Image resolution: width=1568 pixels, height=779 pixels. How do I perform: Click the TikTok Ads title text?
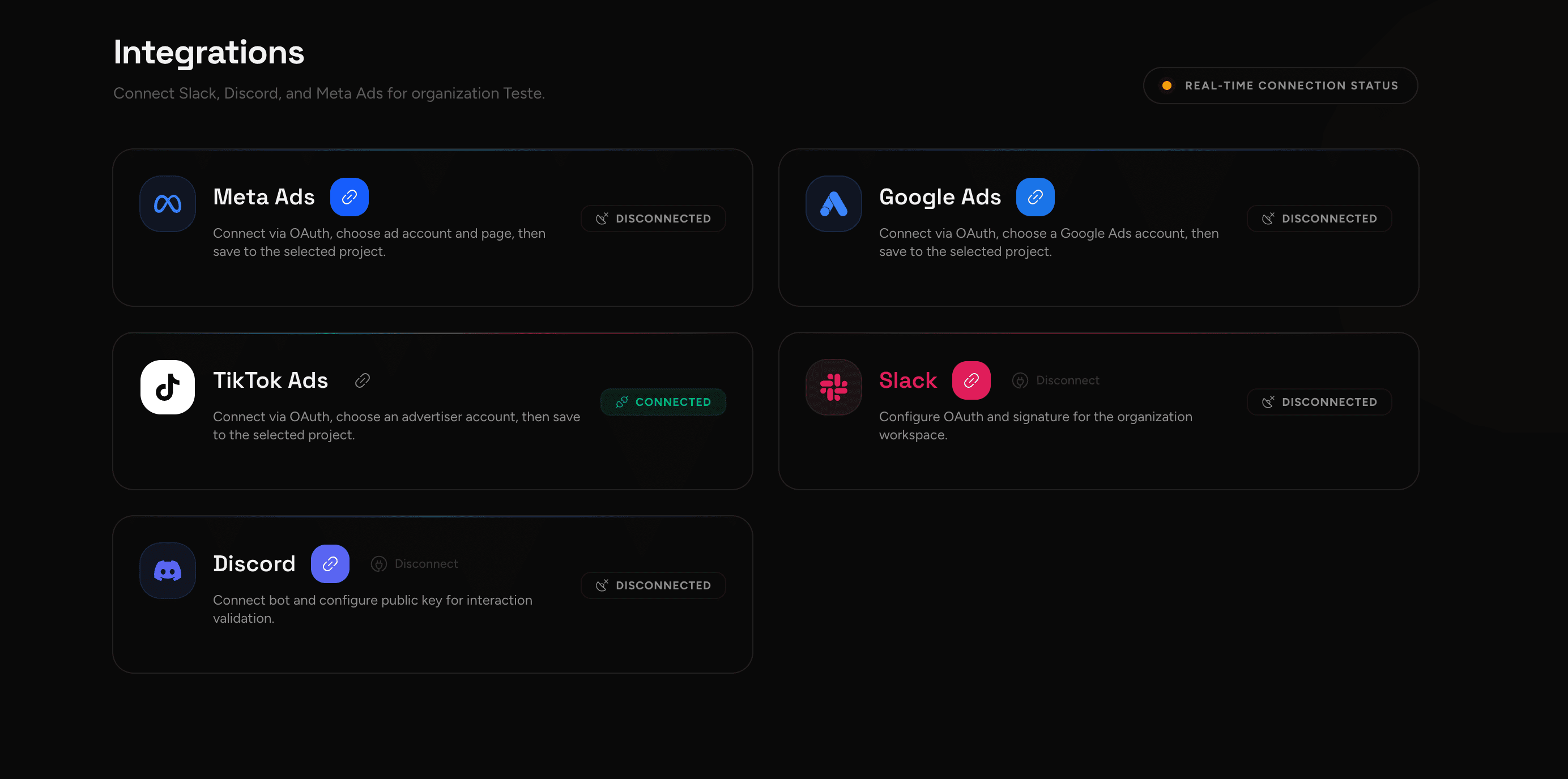pos(270,380)
